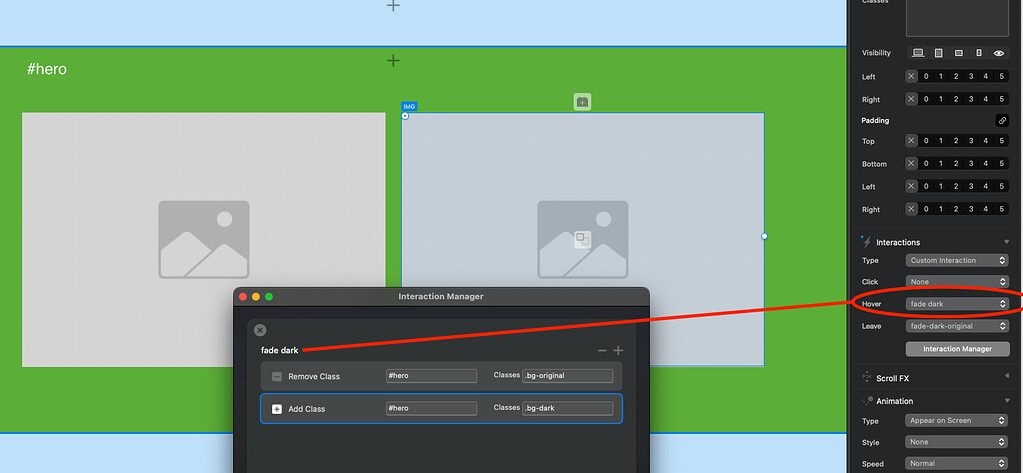Toggle desktop breakpoint visibility icon

pos(918,53)
